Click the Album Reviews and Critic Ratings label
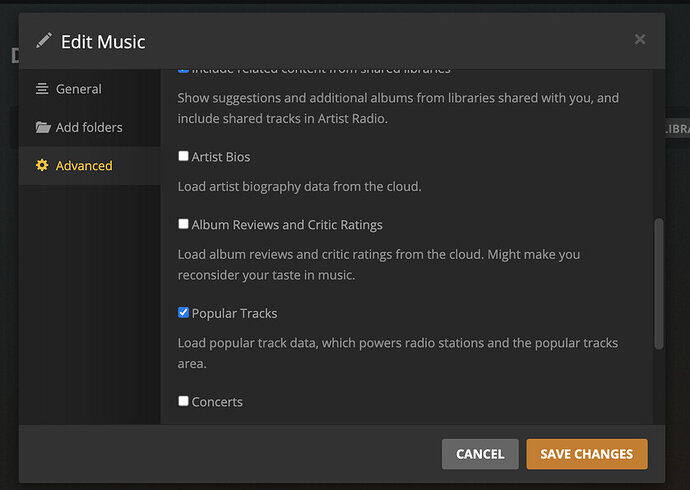Viewport: 690px width, 490px height. [x=287, y=225]
